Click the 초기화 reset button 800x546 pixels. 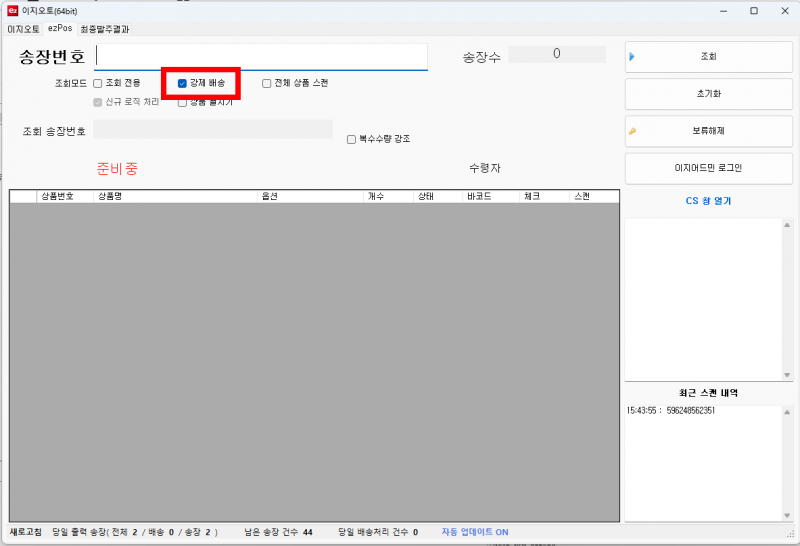pyautogui.click(x=709, y=94)
